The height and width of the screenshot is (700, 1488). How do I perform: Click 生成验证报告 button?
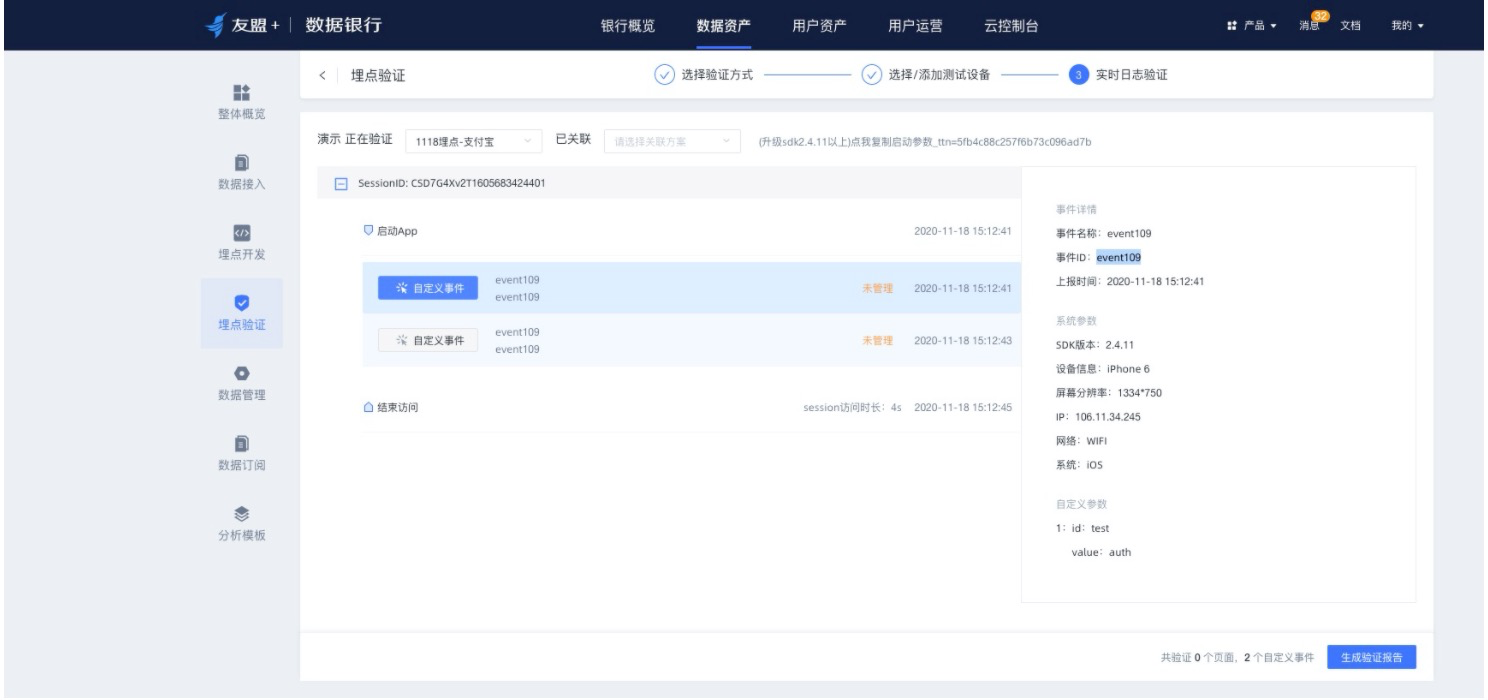click(x=1372, y=657)
